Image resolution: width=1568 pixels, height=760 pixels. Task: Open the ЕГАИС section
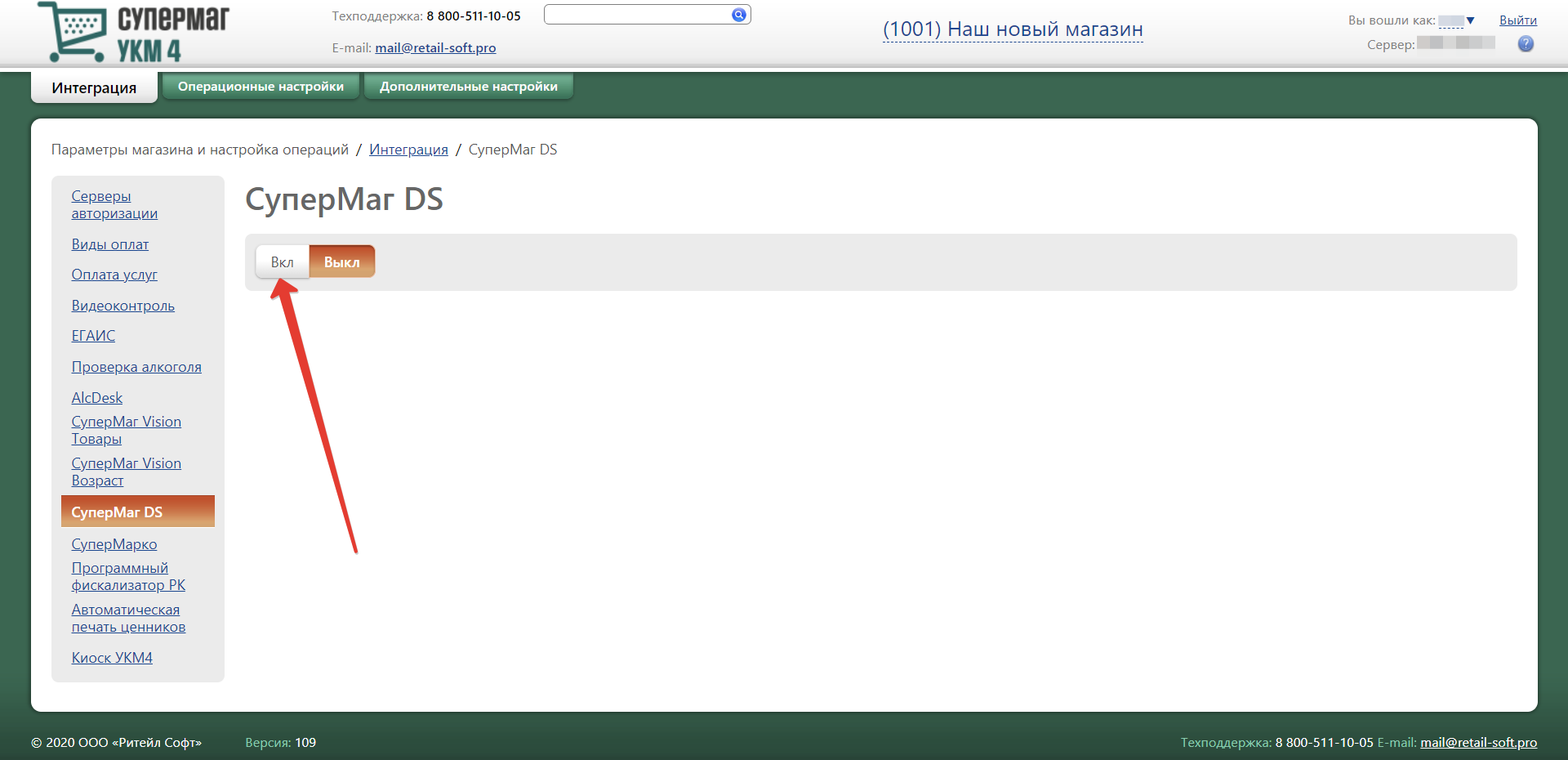pos(93,336)
